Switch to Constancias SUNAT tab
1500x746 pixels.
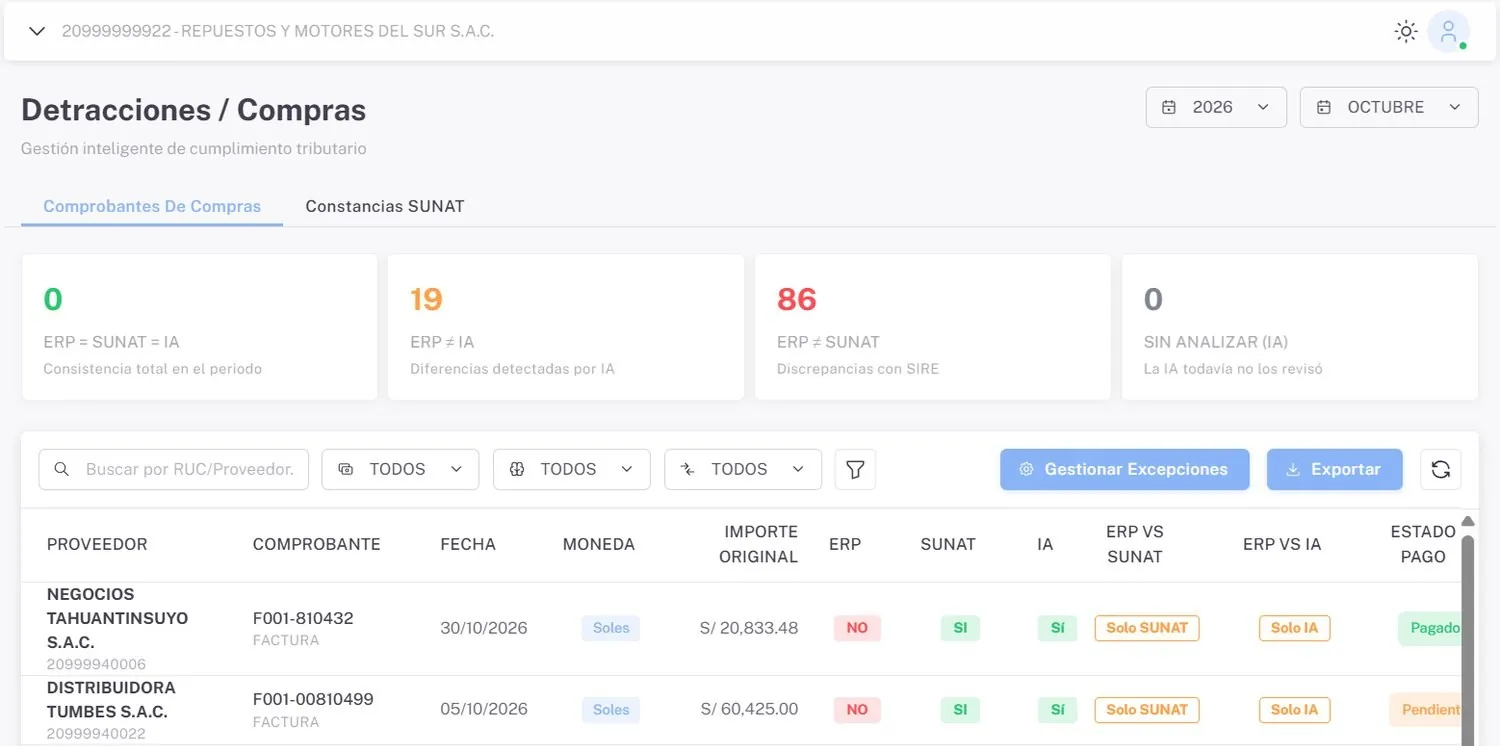pyautogui.click(x=385, y=206)
